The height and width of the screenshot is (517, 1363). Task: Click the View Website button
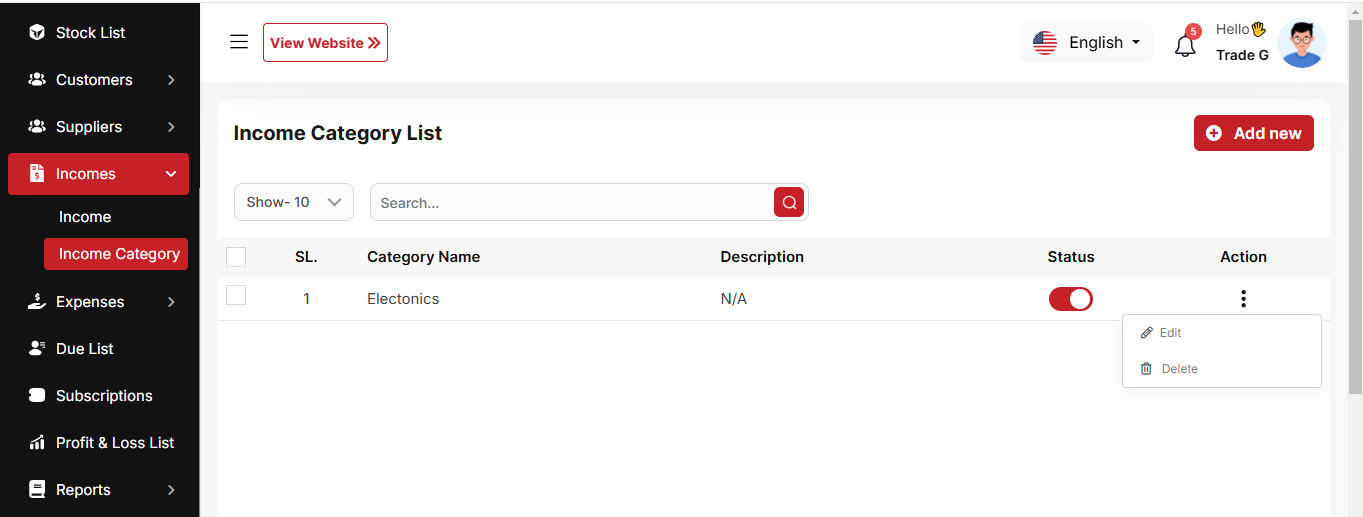325,43
